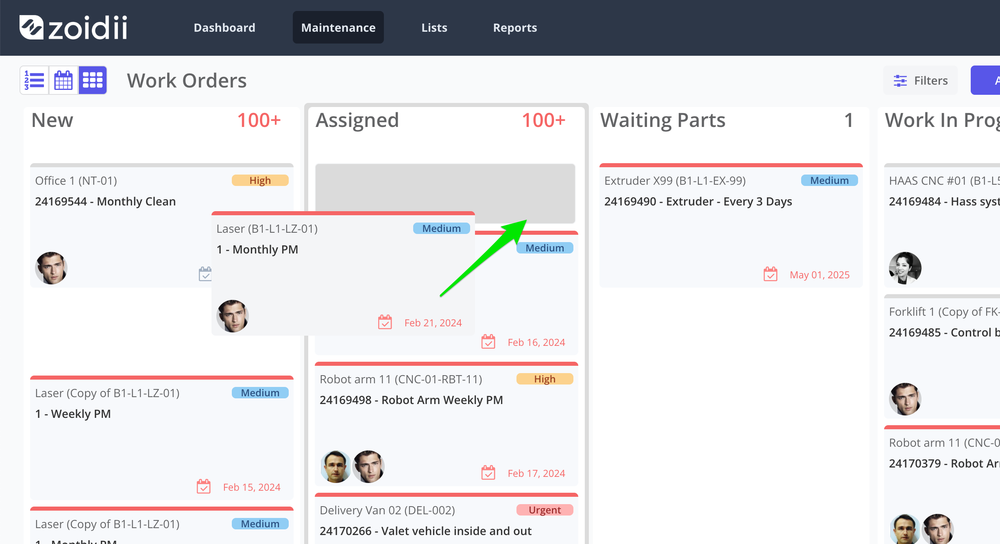Click New column header
Image resolution: width=1000 pixels, height=544 pixels.
[52, 120]
